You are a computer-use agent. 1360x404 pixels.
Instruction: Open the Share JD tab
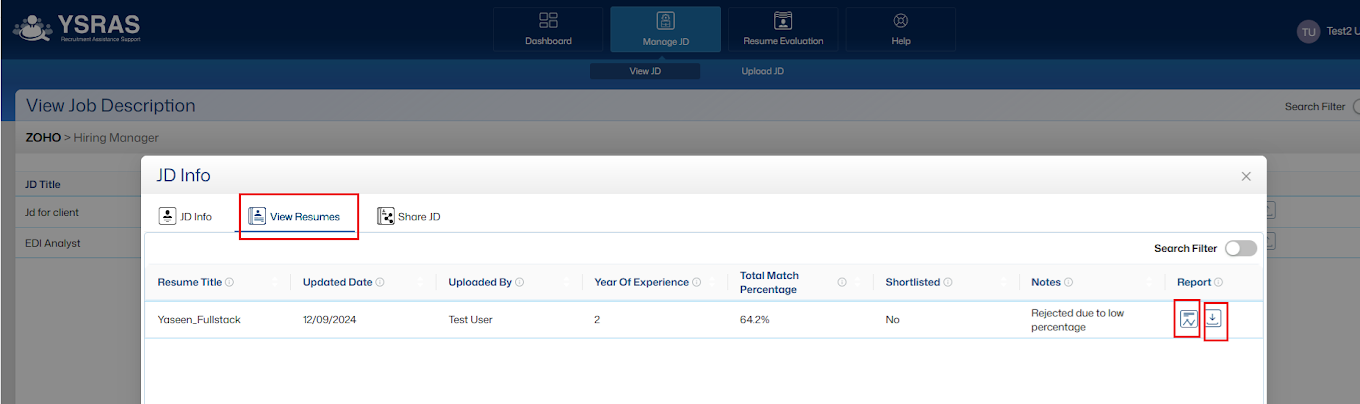(x=409, y=216)
